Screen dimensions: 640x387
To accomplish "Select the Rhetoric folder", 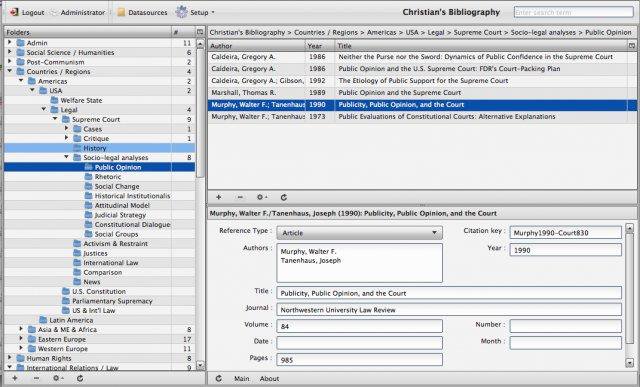I will pyautogui.click(x=108, y=176).
